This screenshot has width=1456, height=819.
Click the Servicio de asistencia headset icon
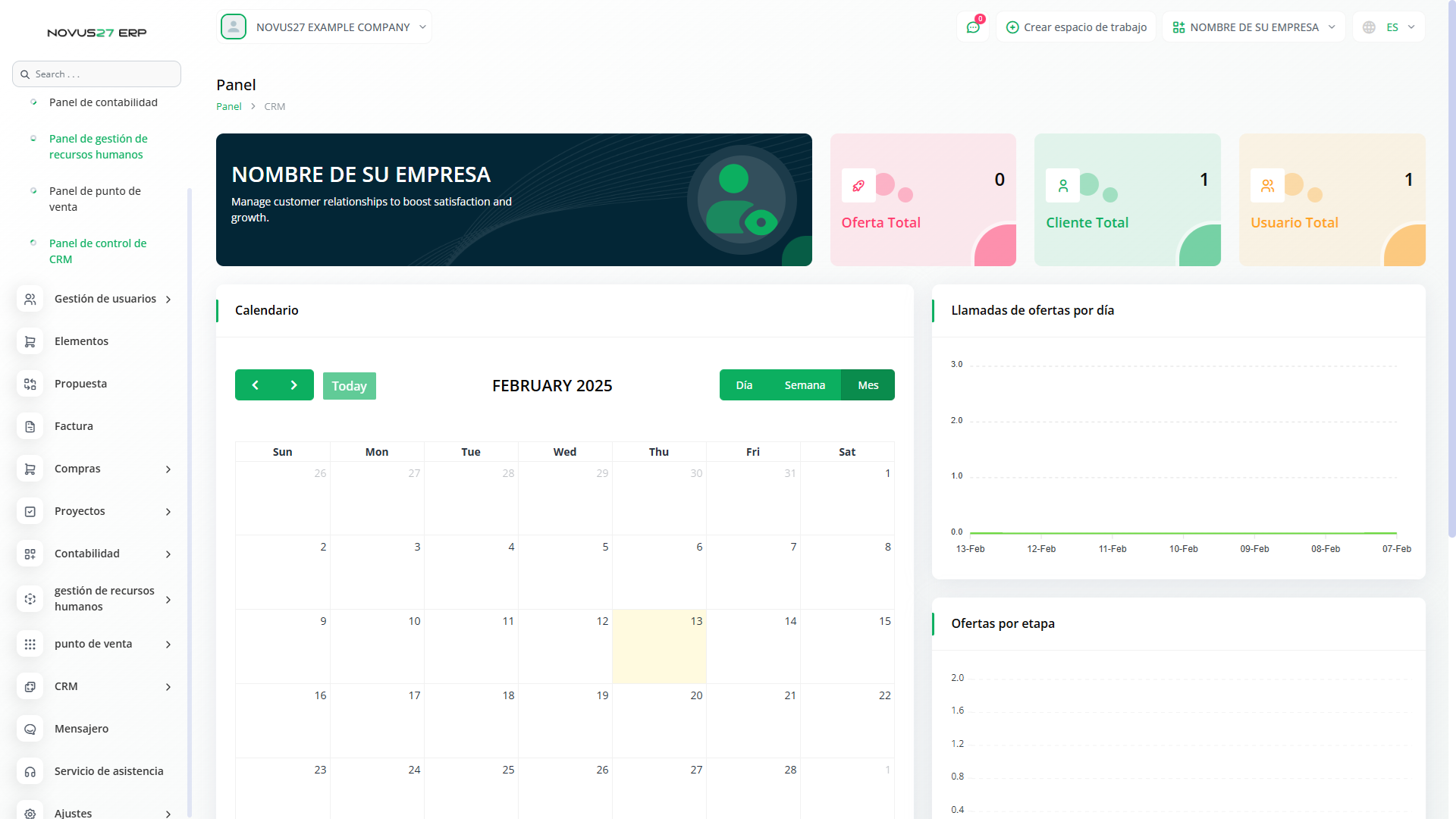click(30, 771)
